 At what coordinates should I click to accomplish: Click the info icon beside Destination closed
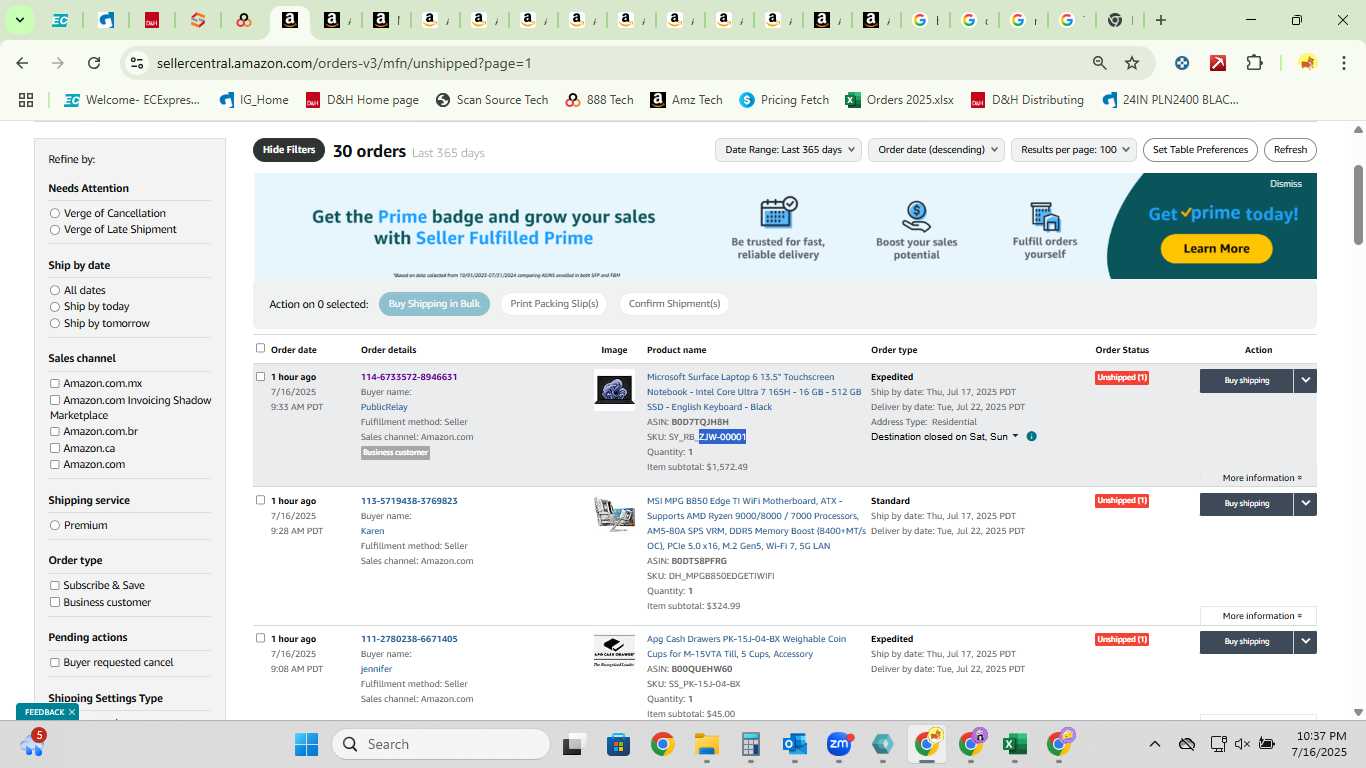1031,437
